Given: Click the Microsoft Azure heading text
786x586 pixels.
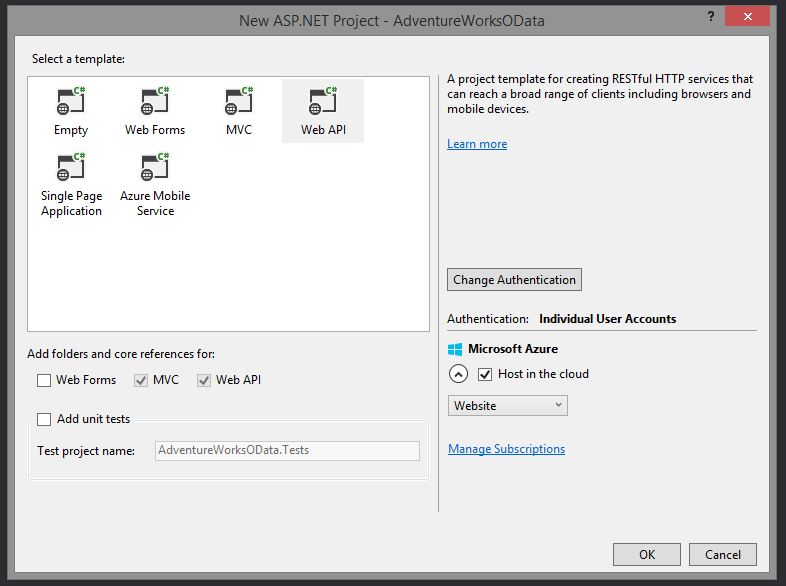Looking at the screenshot, I should pos(513,349).
